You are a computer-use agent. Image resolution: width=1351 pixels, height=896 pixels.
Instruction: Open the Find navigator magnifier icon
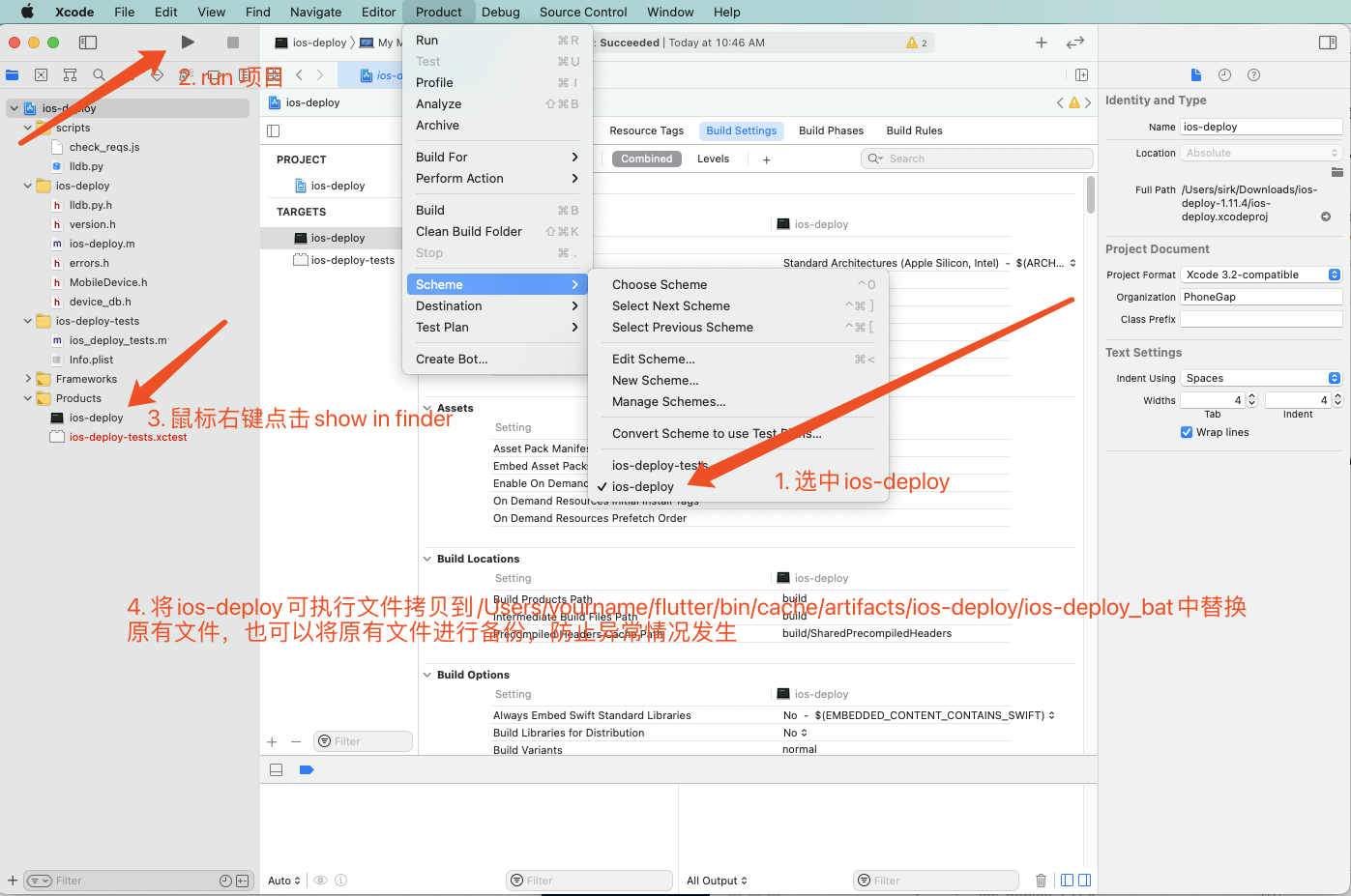(x=99, y=74)
